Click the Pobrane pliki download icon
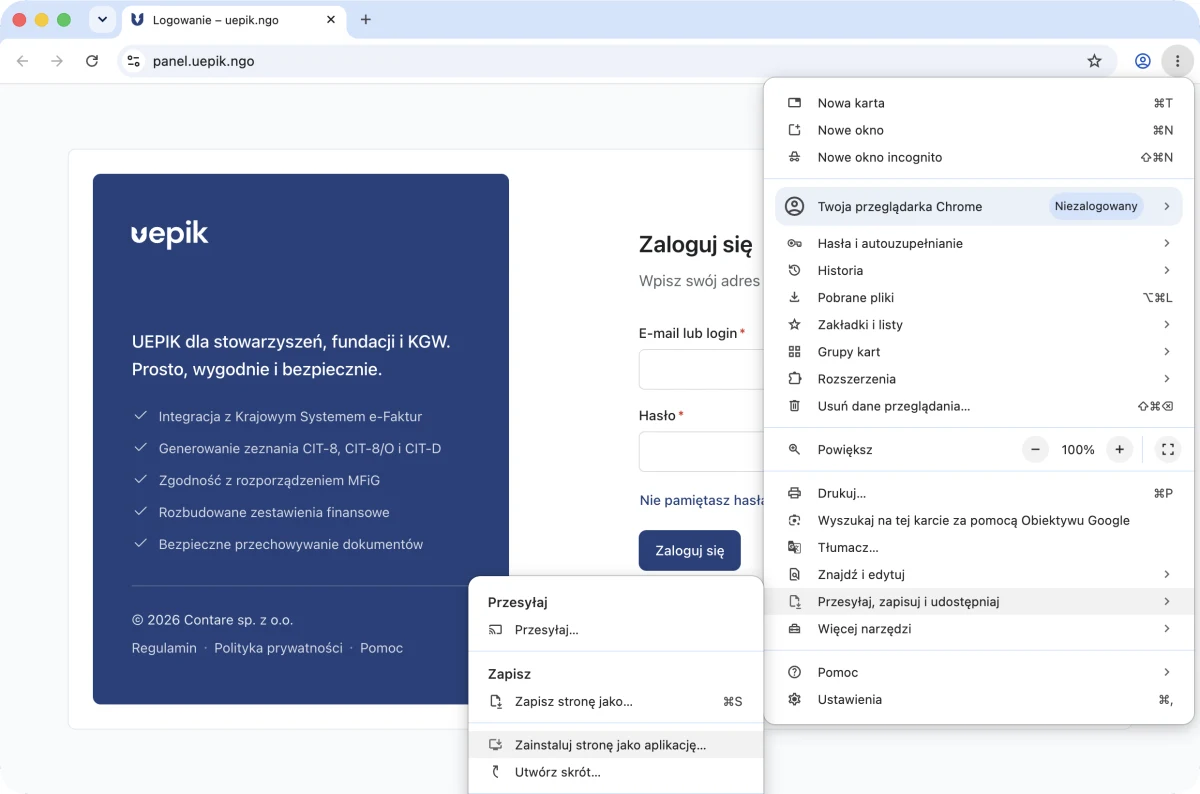The width and height of the screenshot is (1200, 794). 795,297
